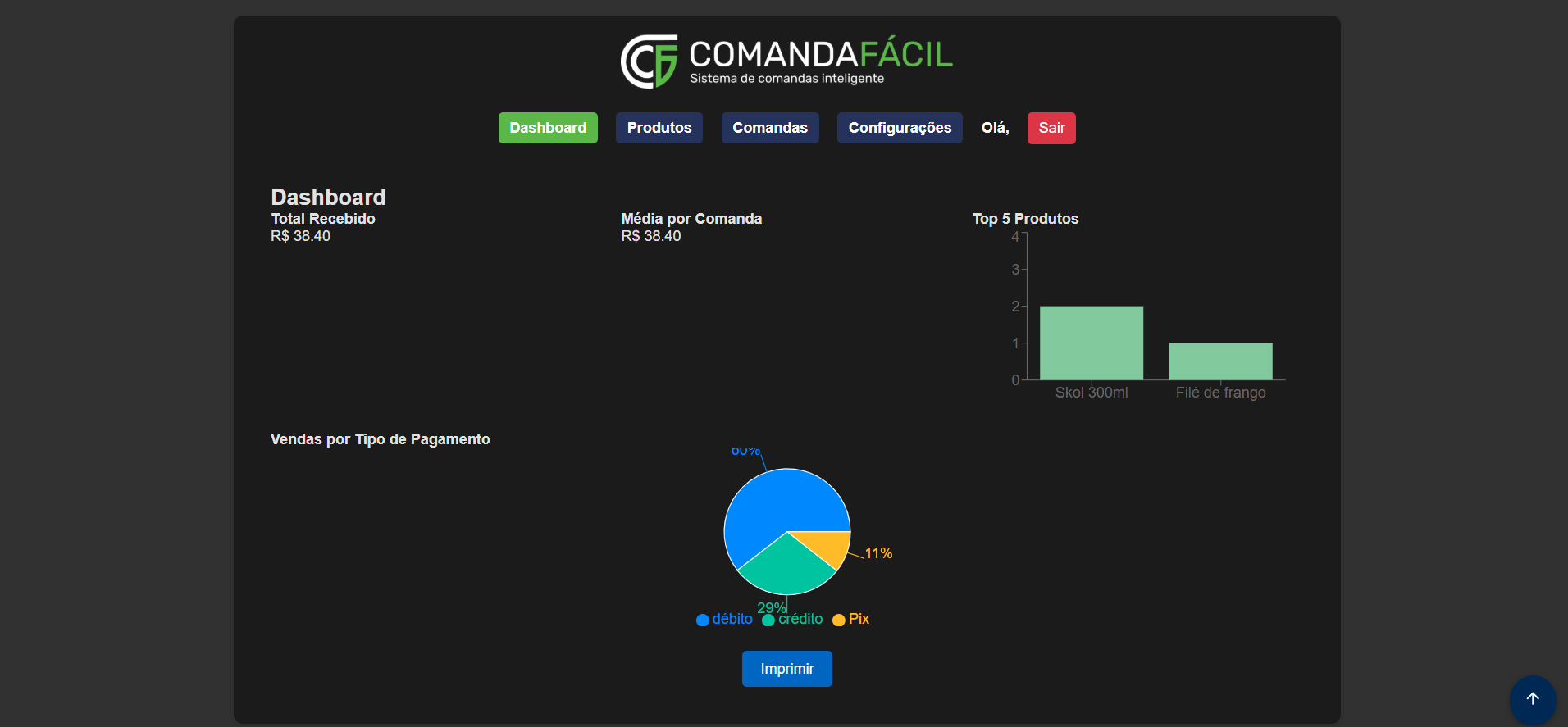The image size is (1568, 727).
Task: Click the yellow Pix pie slice
Action: [830, 545]
